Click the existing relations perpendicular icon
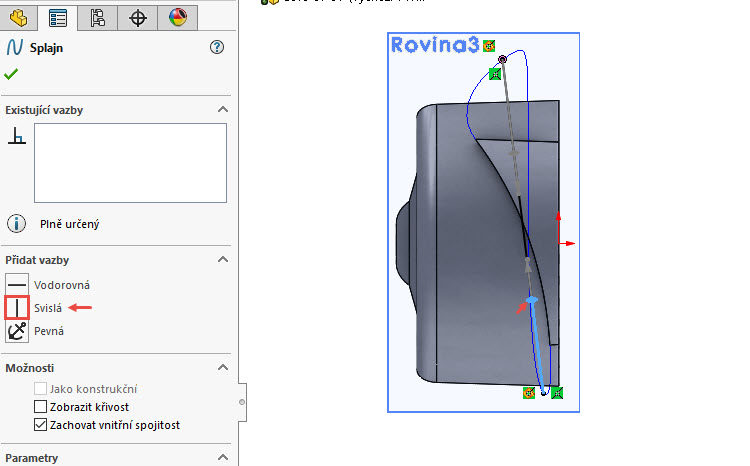The height and width of the screenshot is (466, 750). (17, 136)
